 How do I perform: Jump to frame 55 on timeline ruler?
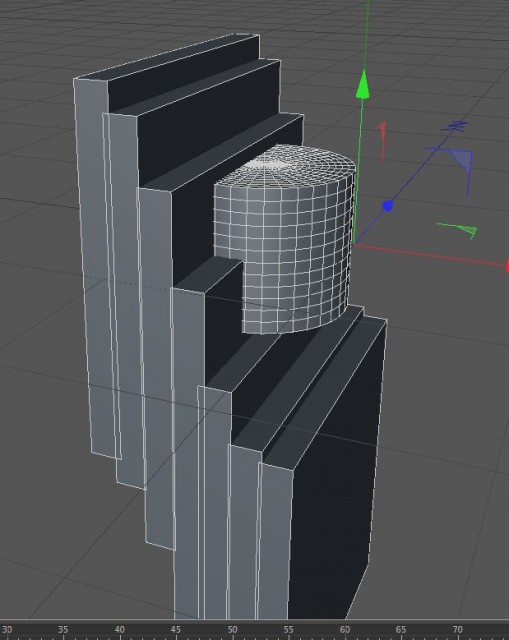pos(288,630)
